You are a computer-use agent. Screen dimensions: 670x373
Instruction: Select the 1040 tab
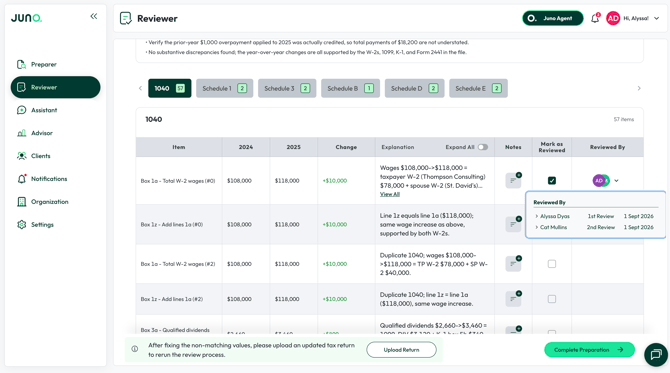(x=170, y=88)
